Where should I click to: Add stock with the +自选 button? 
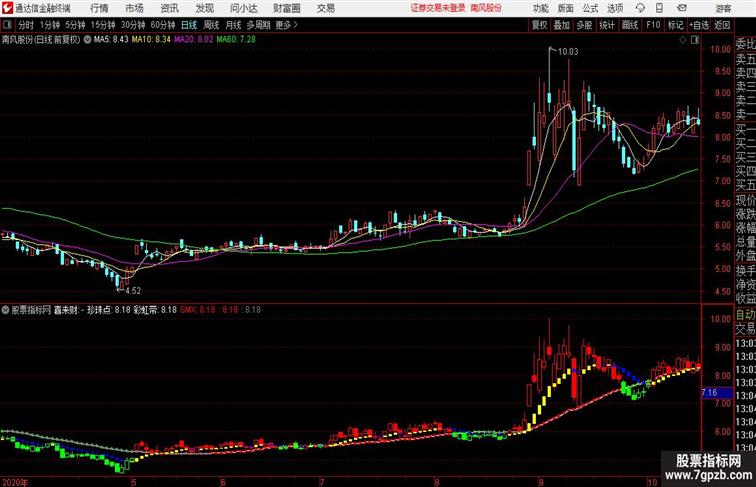699,25
